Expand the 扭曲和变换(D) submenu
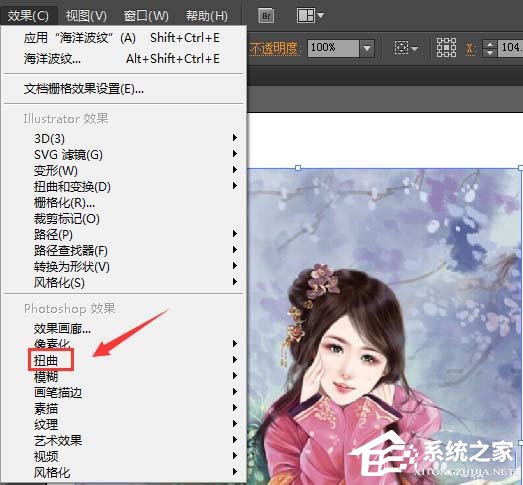This screenshot has width=523, height=485. pyautogui.click(x=122, y=186)
